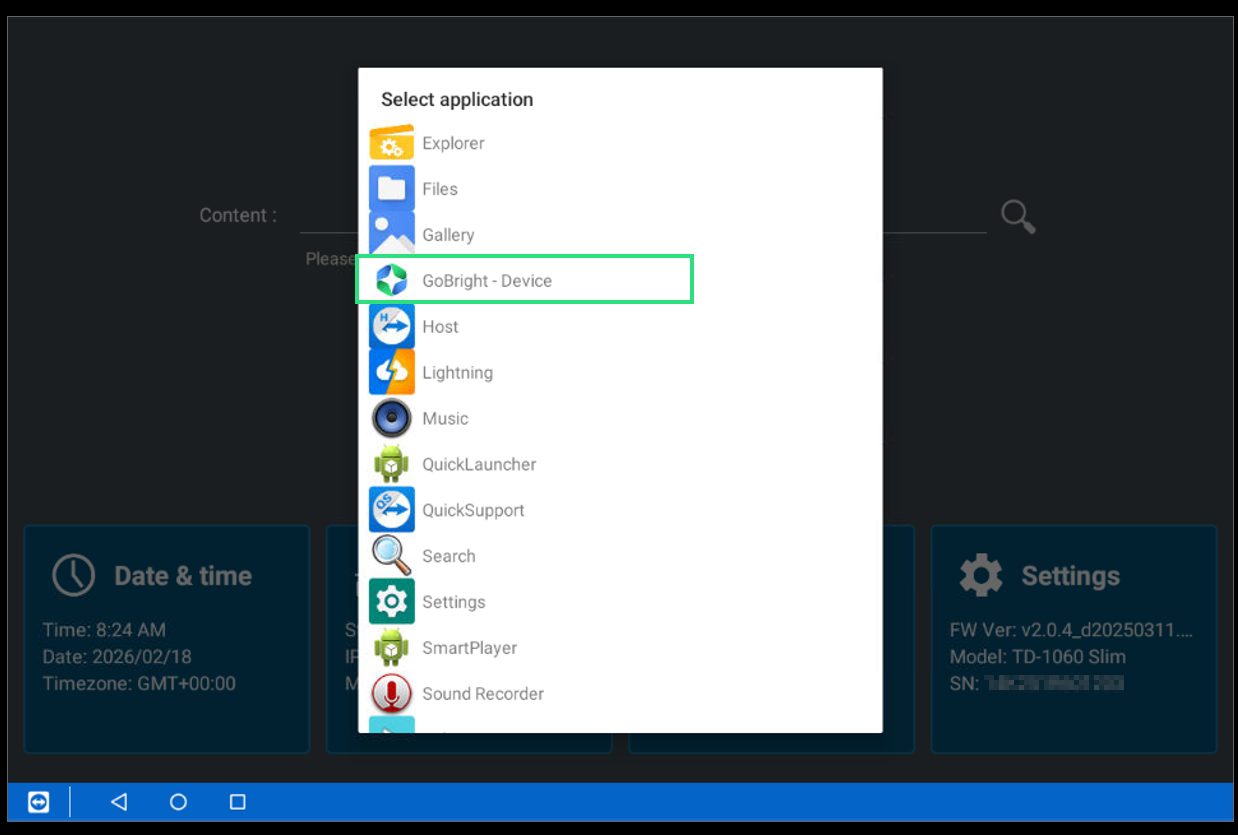Choose the Files folder icon
Image resolution: width=1238 pixels, height=835 pixels.
tap(391, 189)
